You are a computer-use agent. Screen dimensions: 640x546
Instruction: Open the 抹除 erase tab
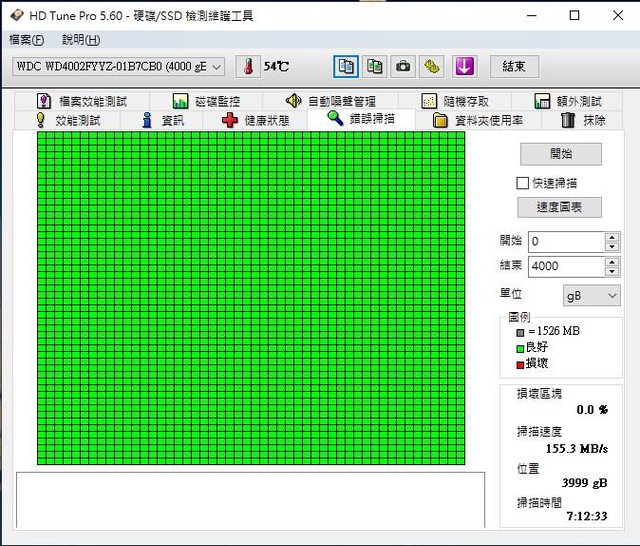[x=583, y=120]
